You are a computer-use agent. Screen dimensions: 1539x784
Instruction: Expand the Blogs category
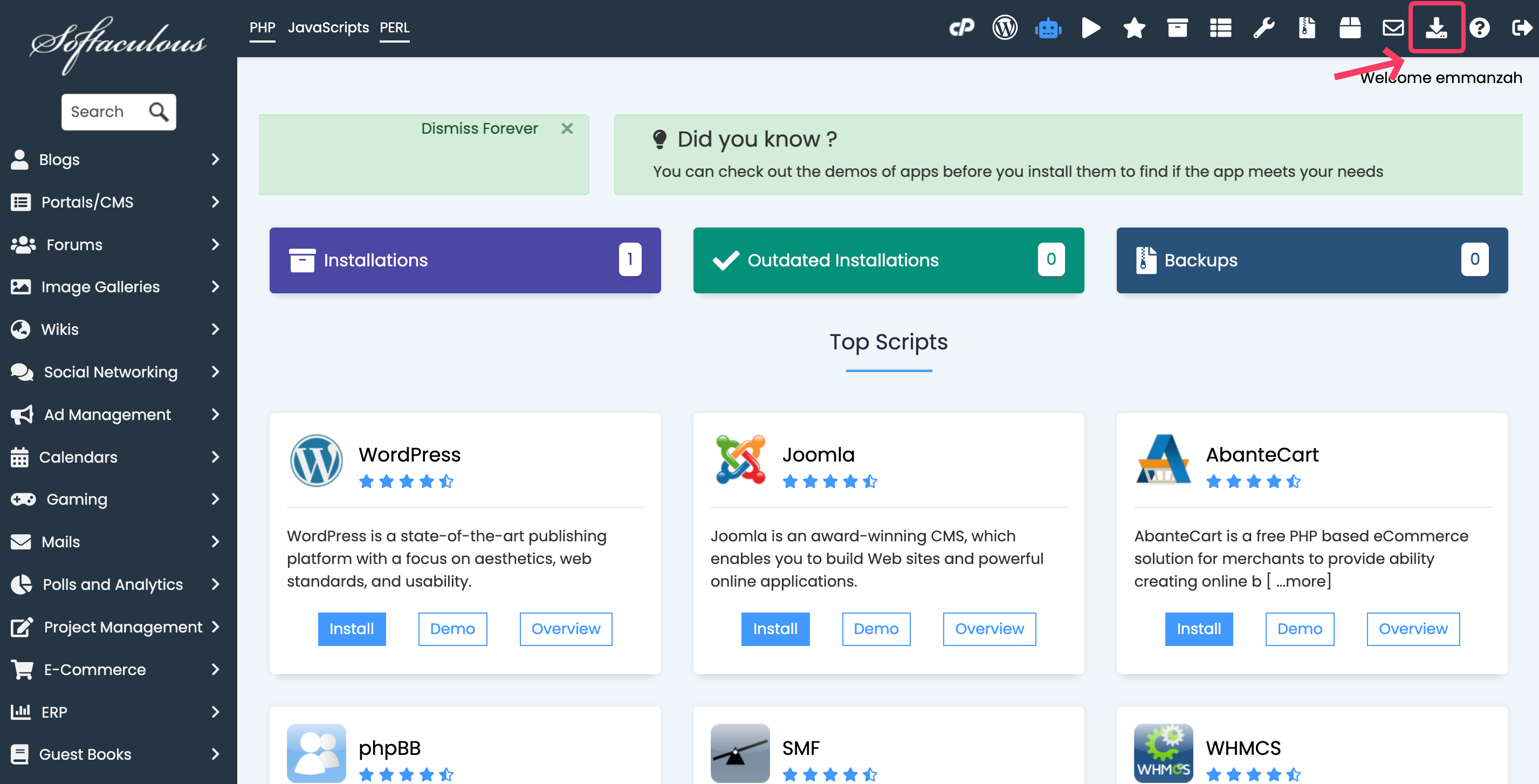[x=118, y=160]
